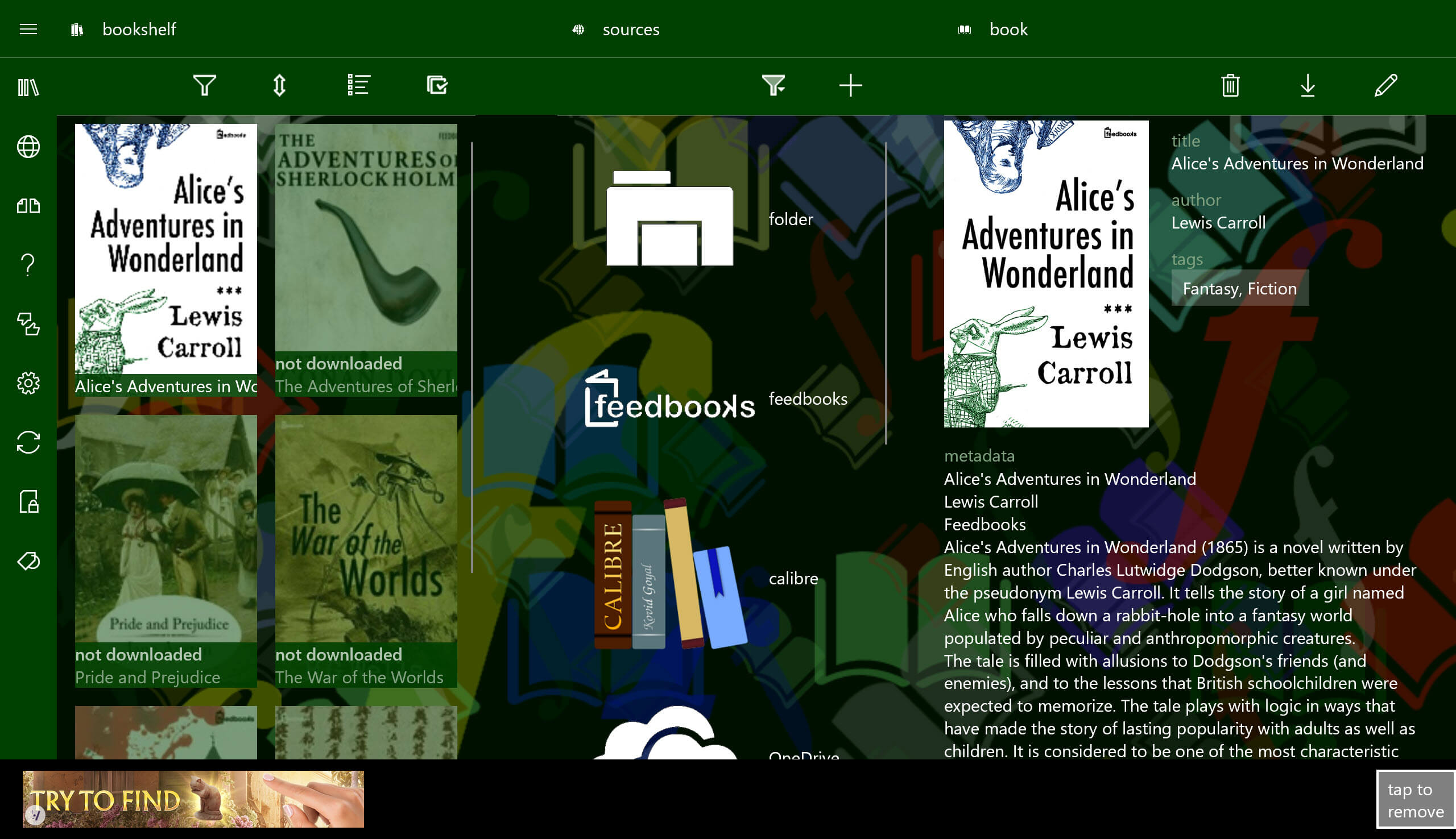This screenshot has width=1456, height=839.
Task: Switch to the book tab header
Action: pyautogui.click(x=1008, y=30)
